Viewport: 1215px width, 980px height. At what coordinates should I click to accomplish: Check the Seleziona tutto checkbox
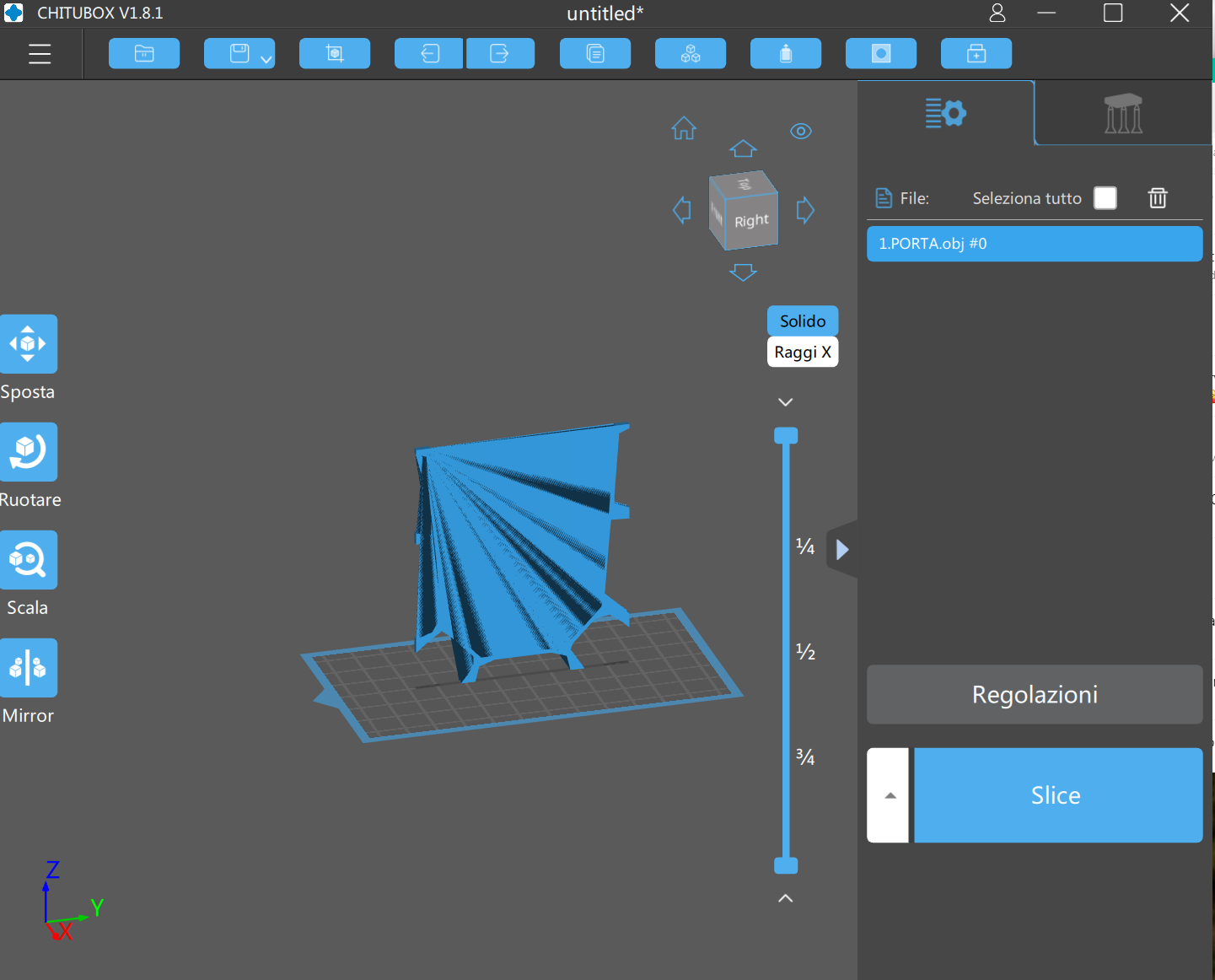tap(1105, 198)
